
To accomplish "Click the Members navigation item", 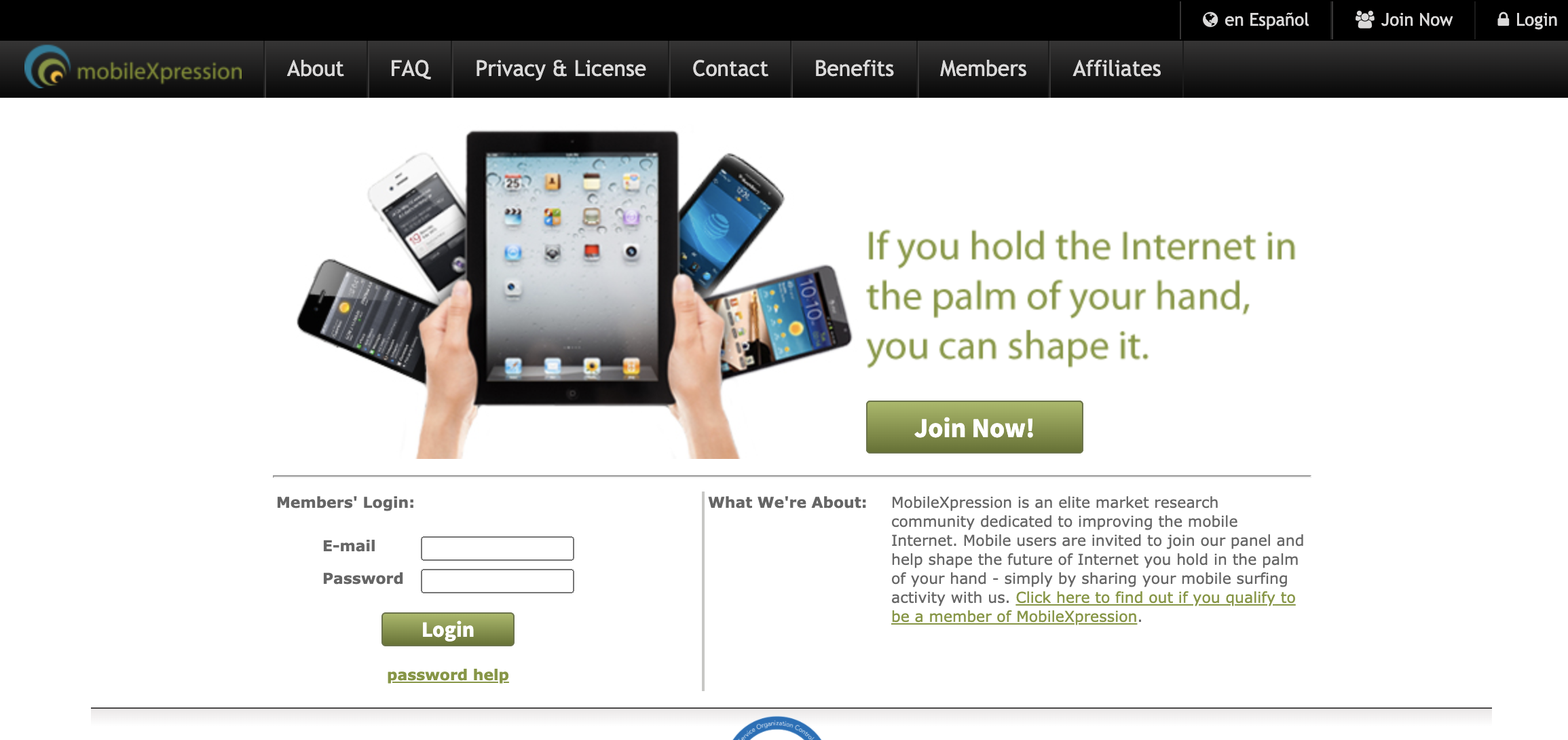I will [x=982, y=68].
